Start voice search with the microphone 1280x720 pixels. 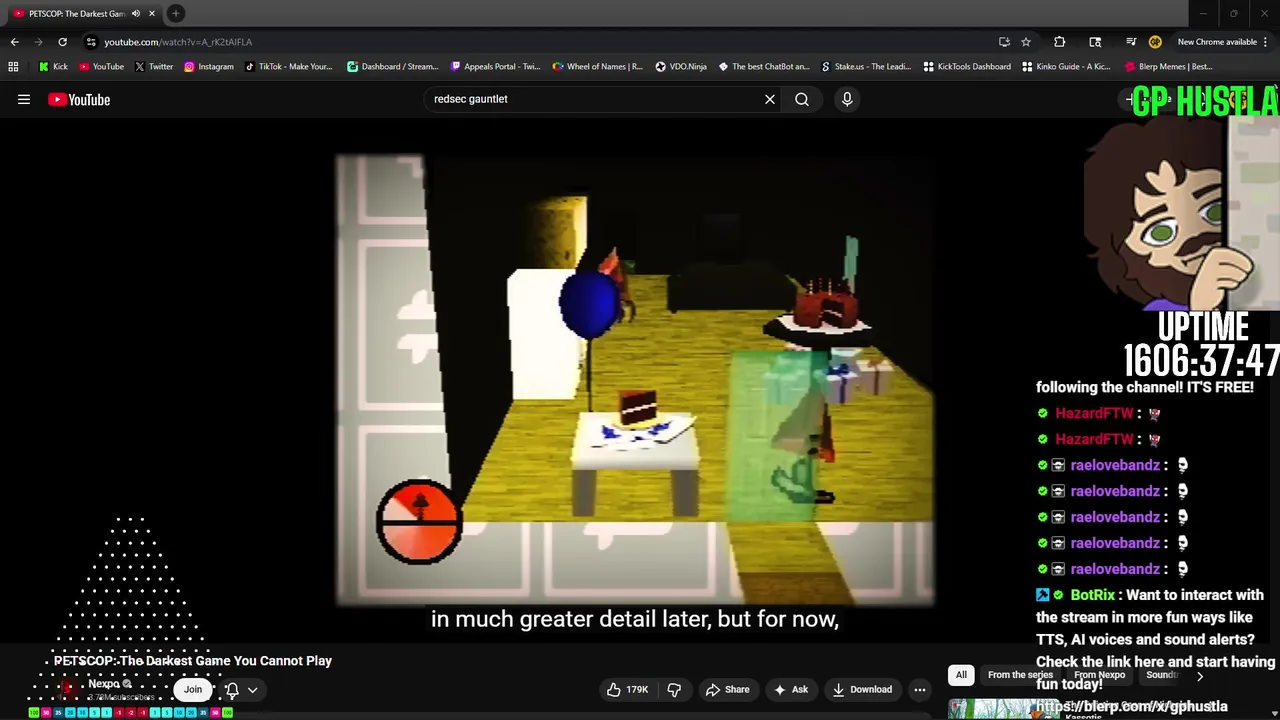(847, 99)
